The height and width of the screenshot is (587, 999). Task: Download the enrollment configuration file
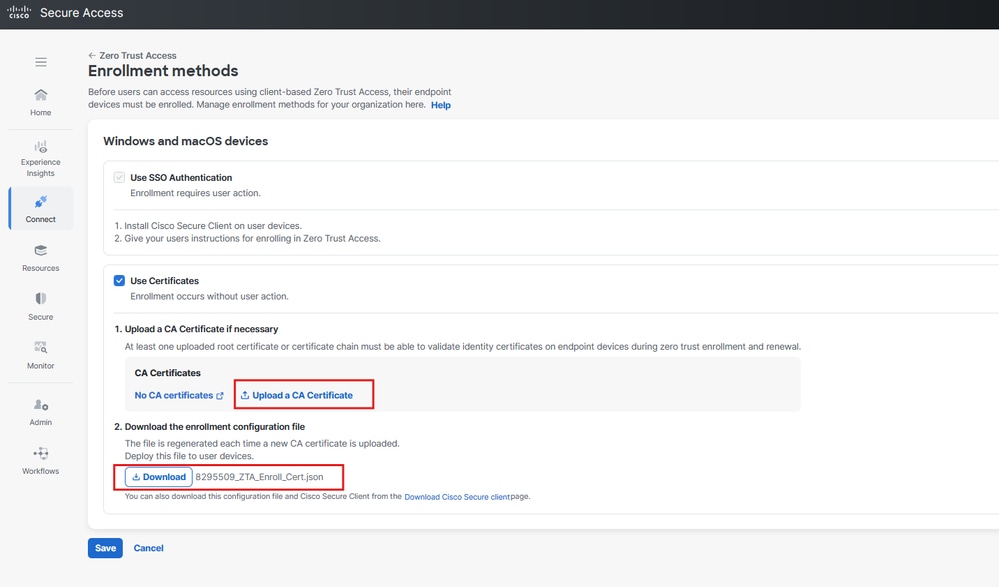click(159, 477)
